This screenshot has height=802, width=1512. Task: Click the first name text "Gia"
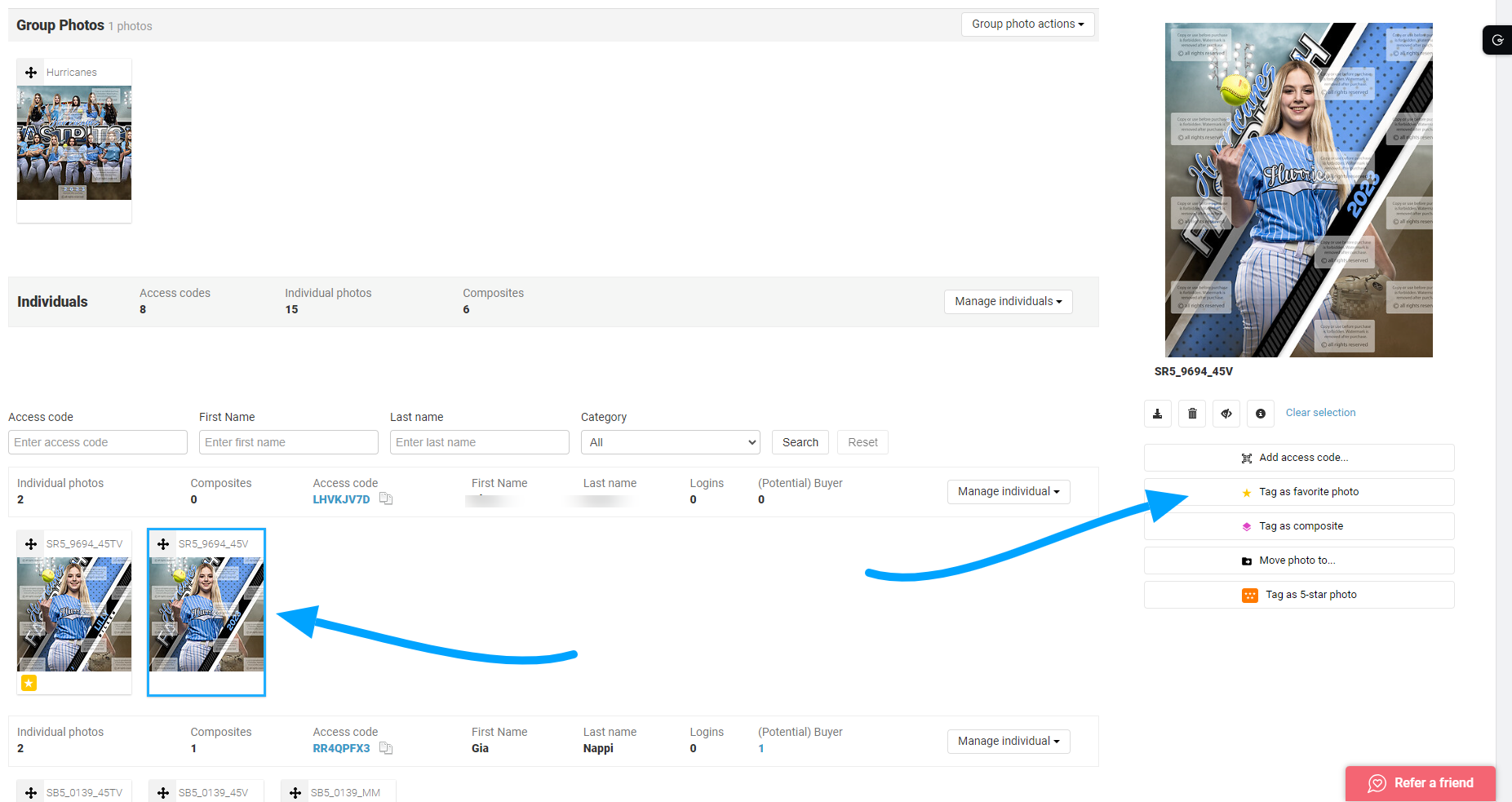(x=480, y=749)
